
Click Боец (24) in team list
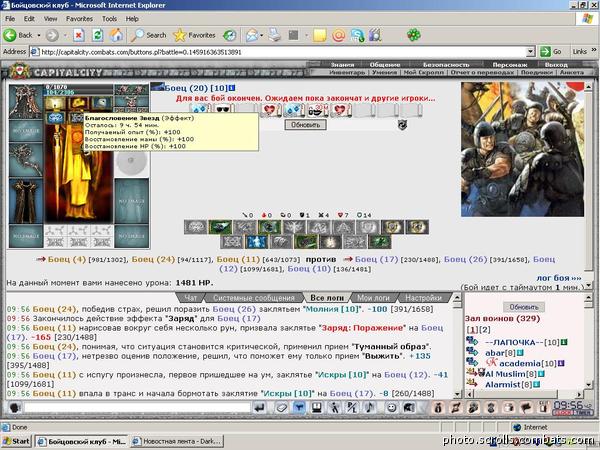point(153,259)
